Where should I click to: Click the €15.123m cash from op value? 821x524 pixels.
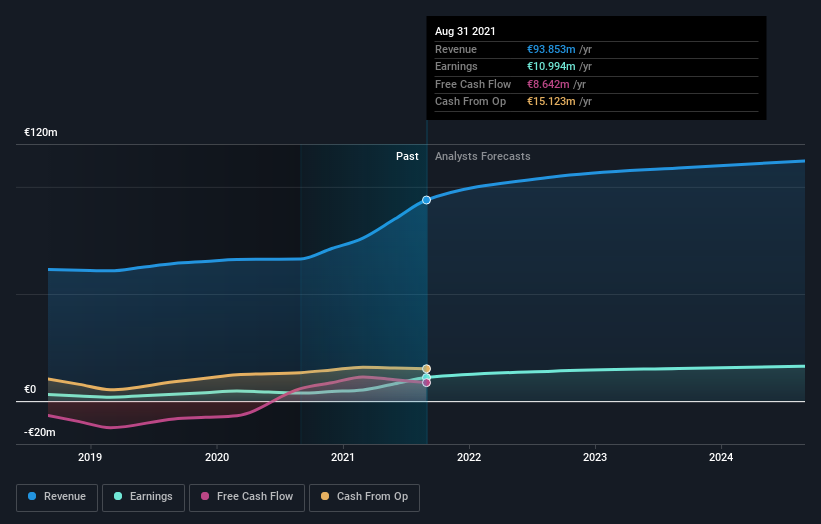pos(551,102)
